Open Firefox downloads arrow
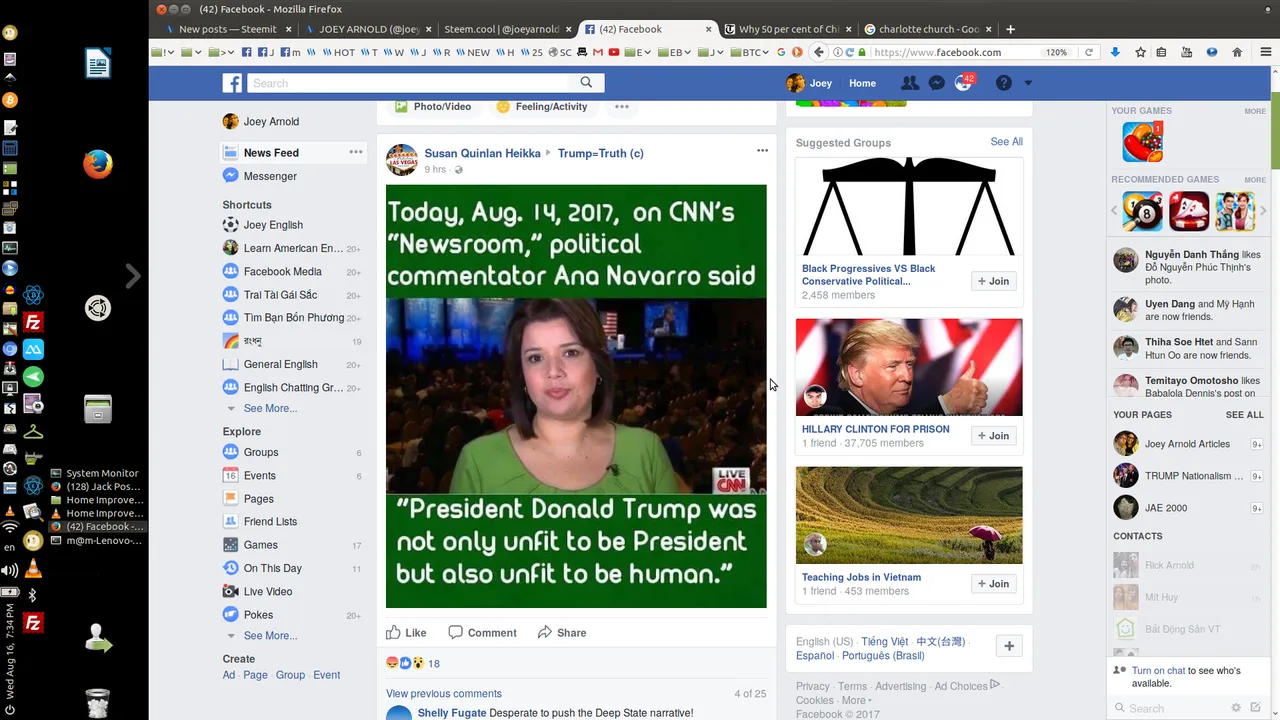Image resolution: width=1280 pixels, height=720 pixels. tap(1115, 52)
